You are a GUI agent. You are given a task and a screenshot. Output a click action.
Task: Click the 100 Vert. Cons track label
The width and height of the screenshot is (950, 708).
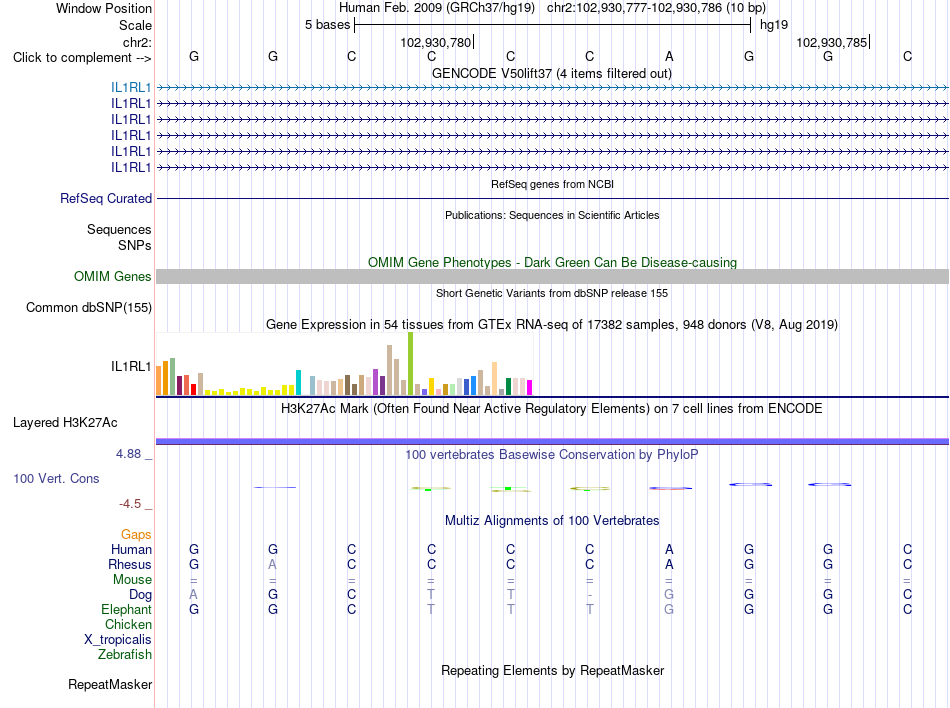click(x=56, y=479)
